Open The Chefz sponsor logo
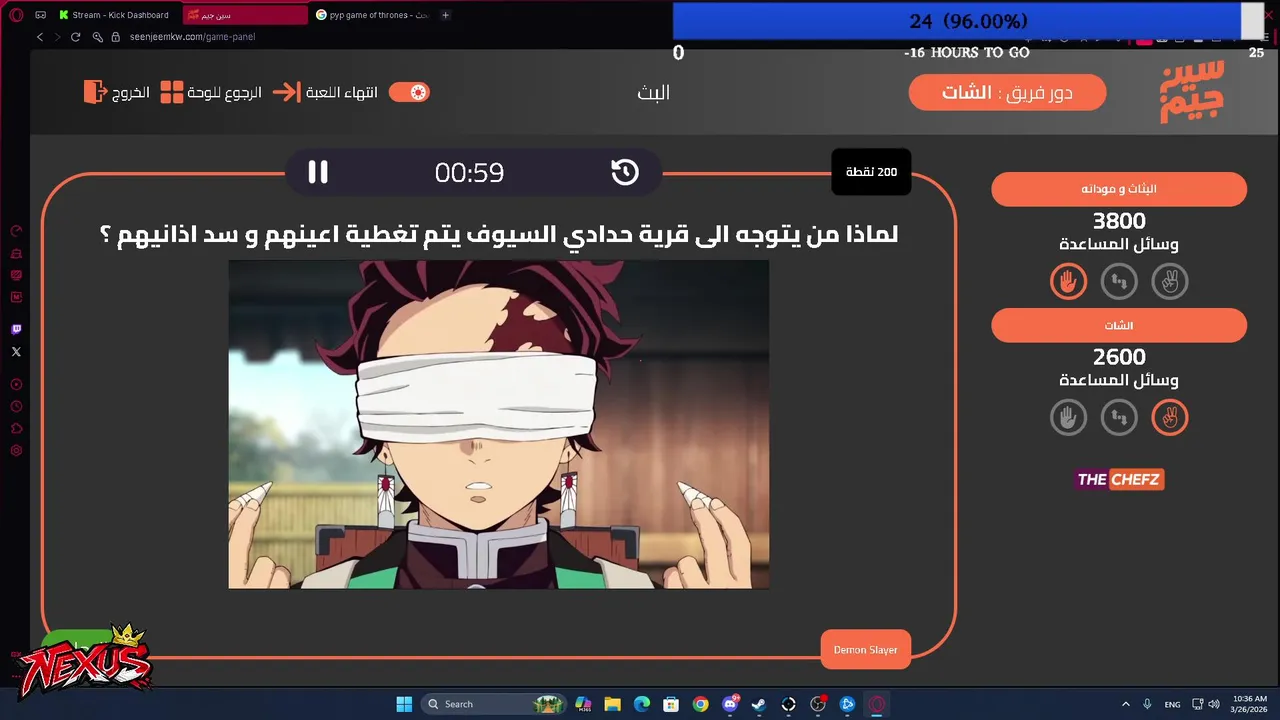The width and height of the screenshot is (1280, 720). click(1119, 479)
